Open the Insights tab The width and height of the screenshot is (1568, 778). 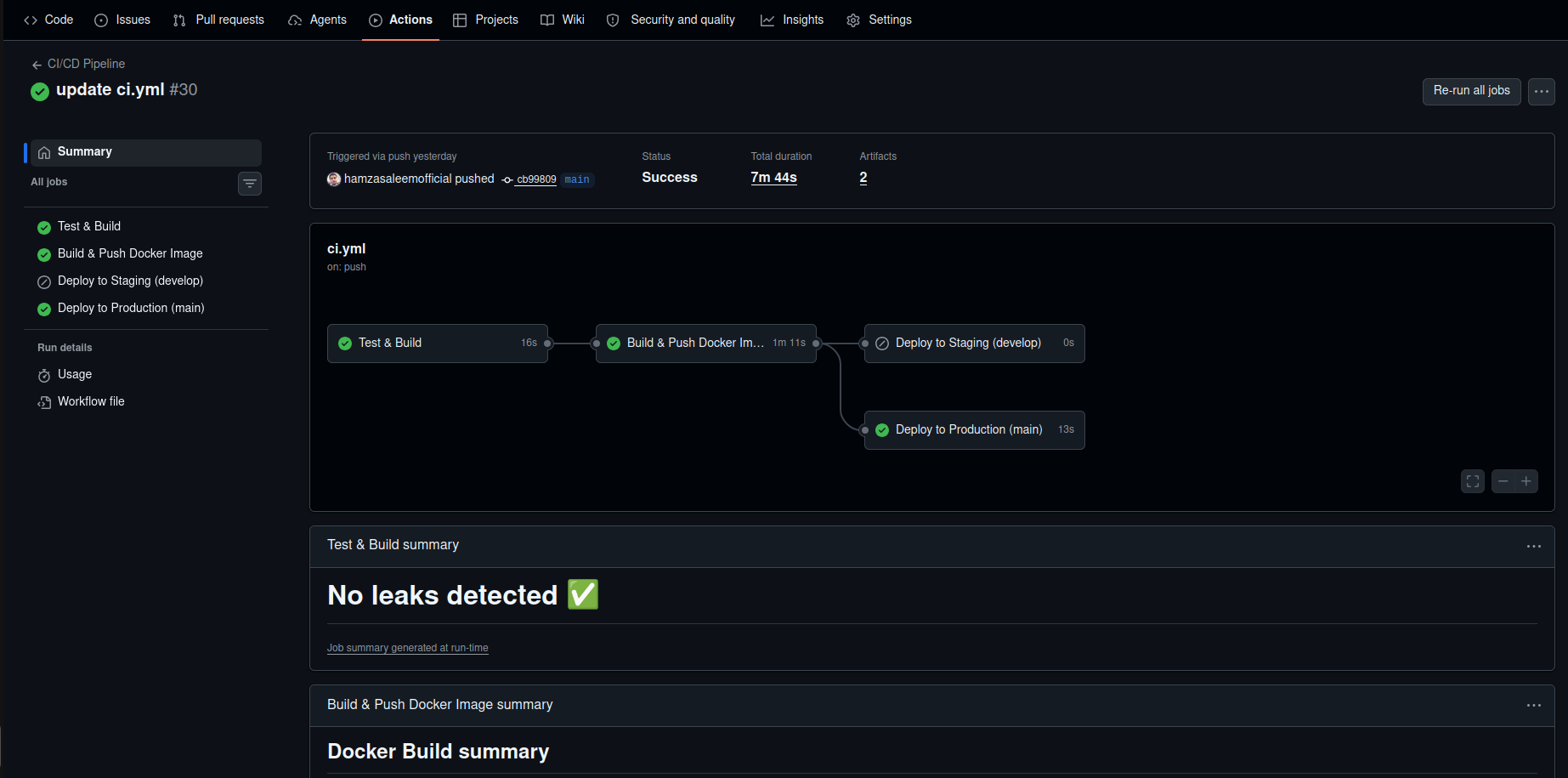792,20
